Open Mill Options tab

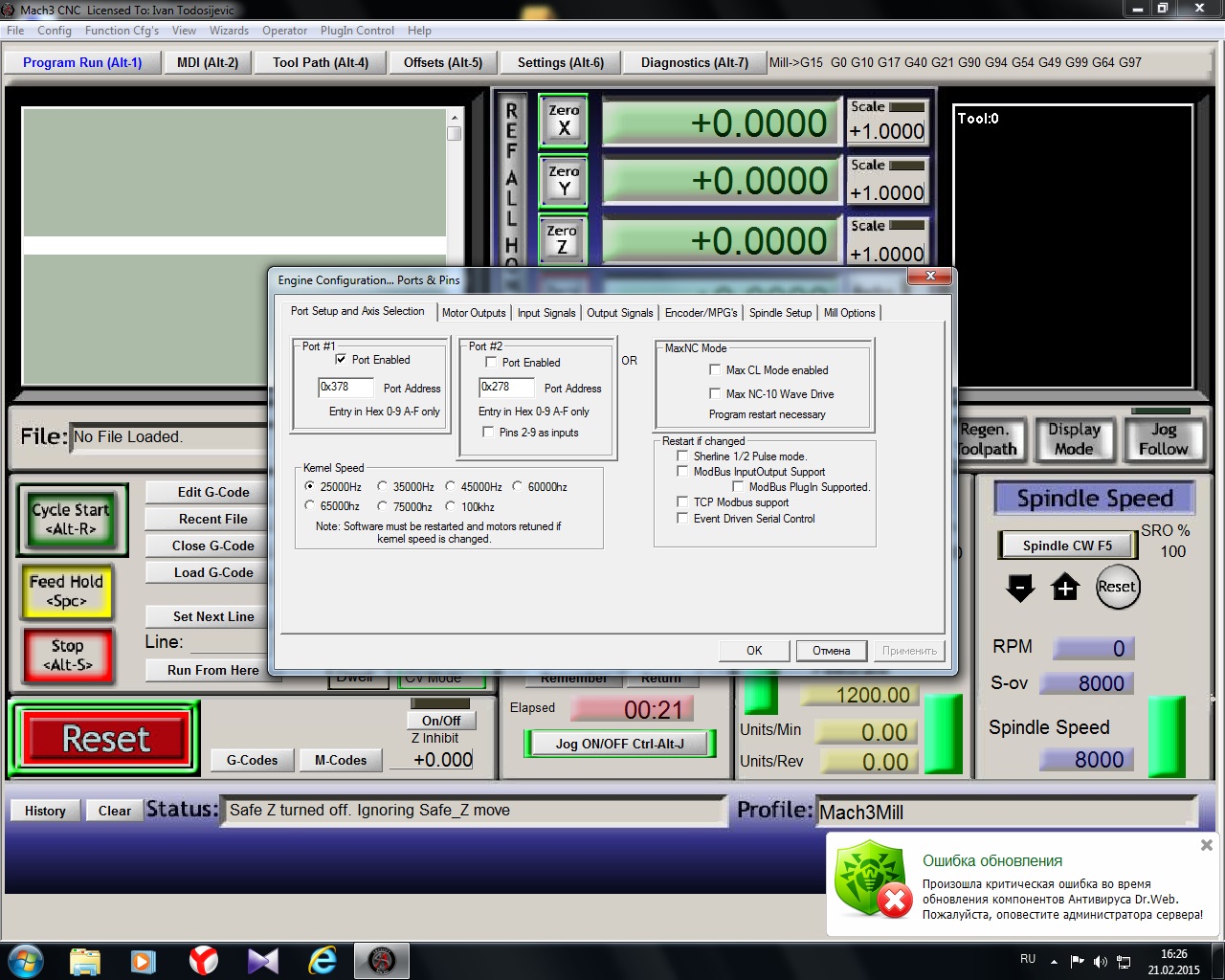tap(849, 313)
